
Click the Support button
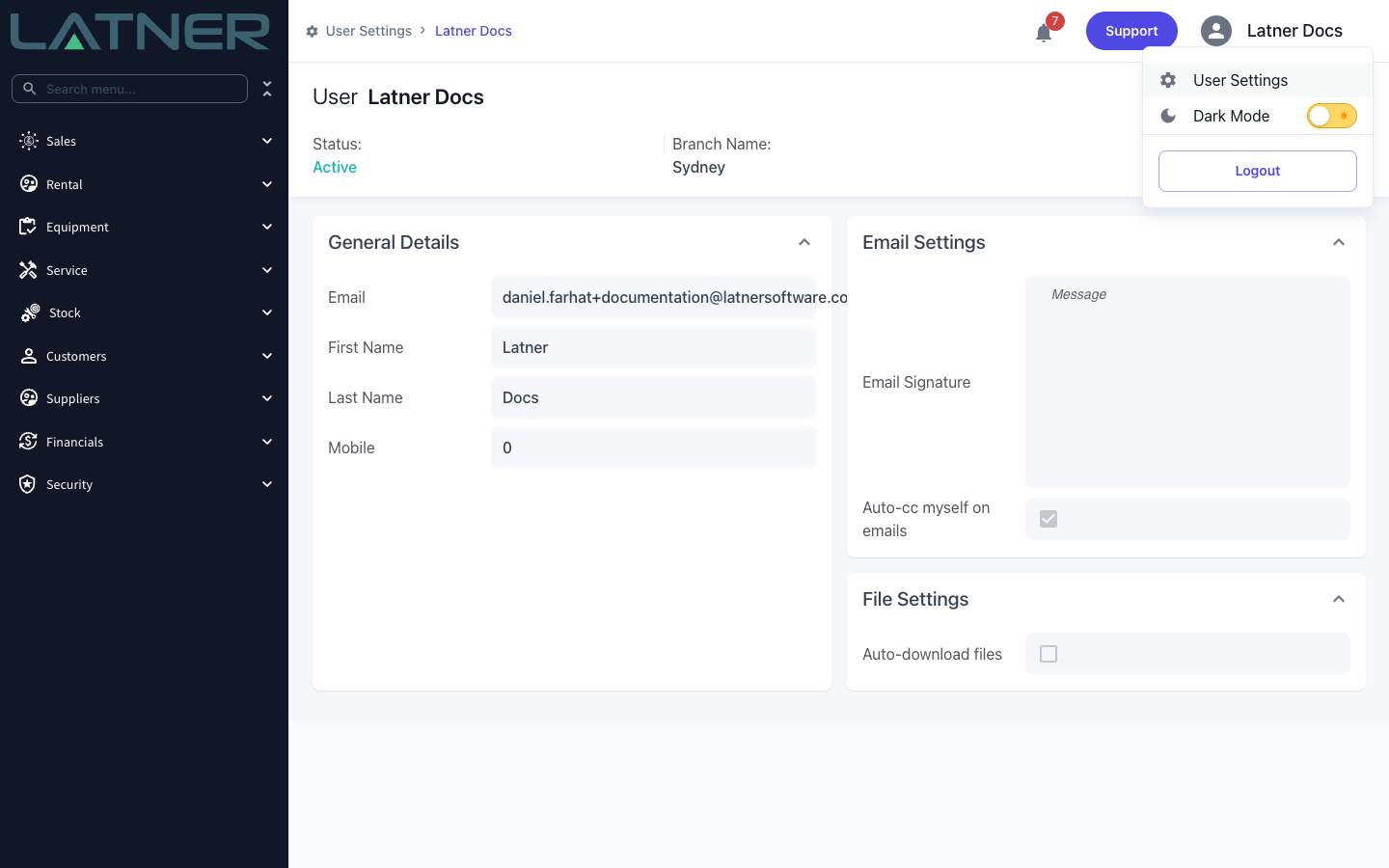(x=1131, y=31)
